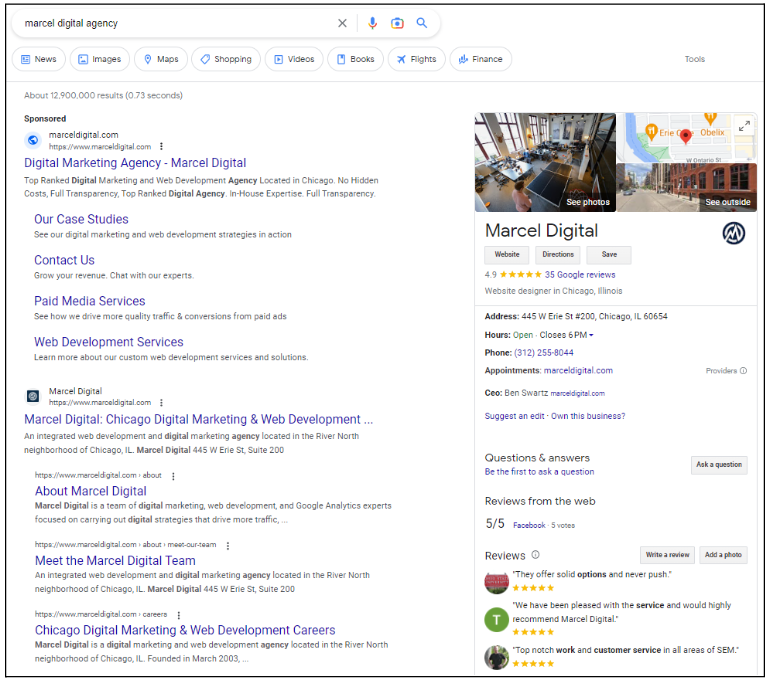Open the 35 Google reviews link
The image size is (770, 685).
580,275
